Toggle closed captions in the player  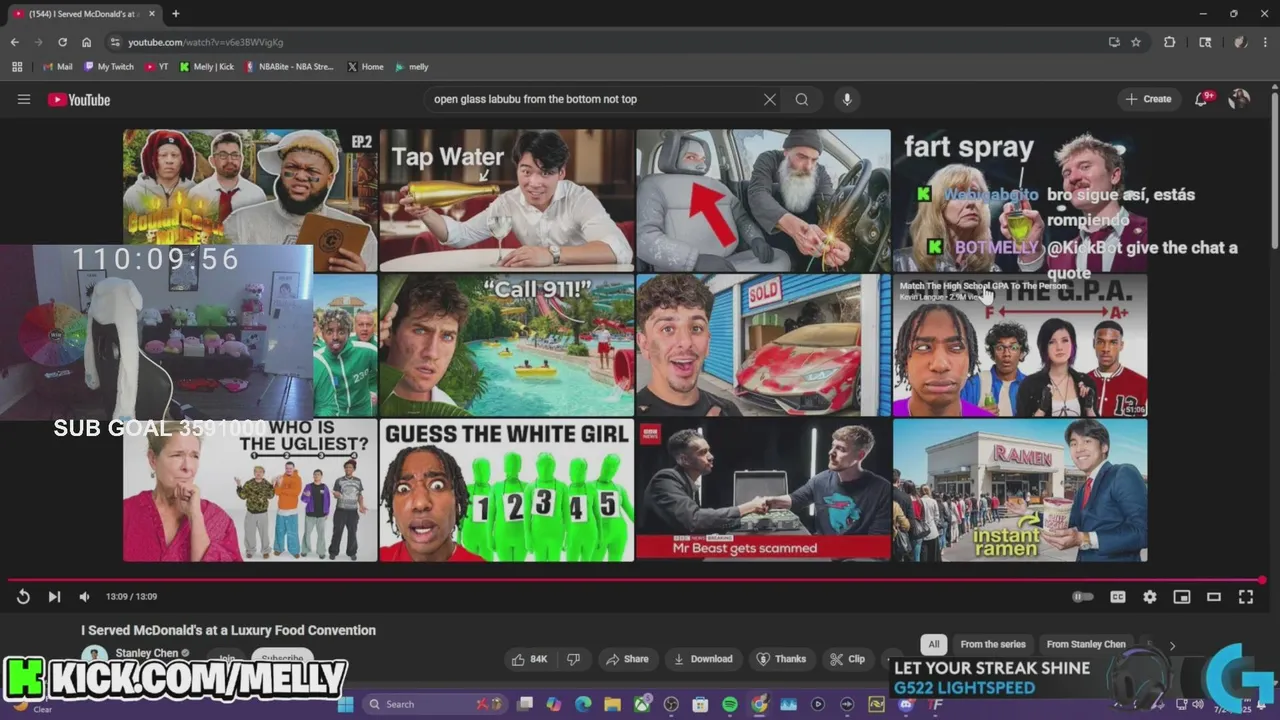[1118, 597]
